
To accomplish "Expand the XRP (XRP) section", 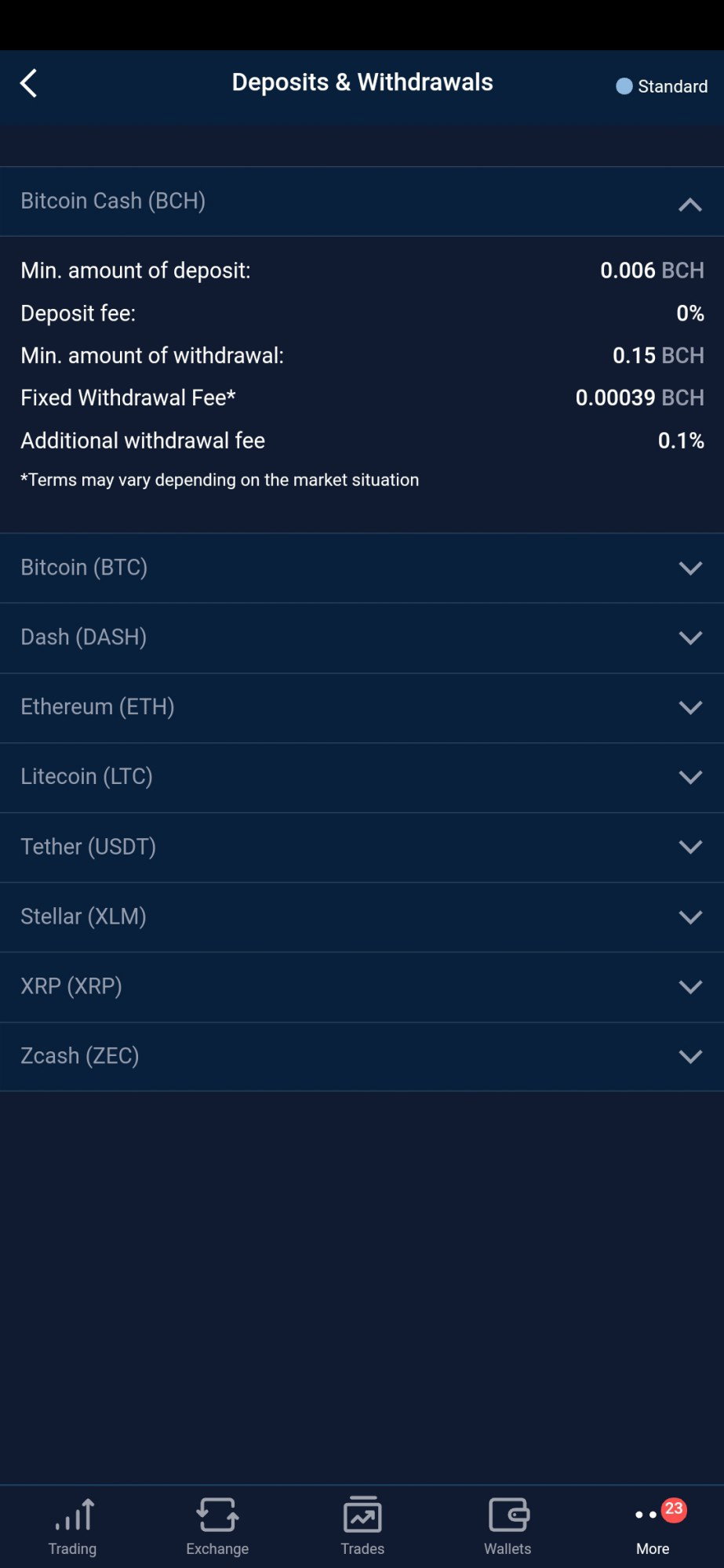I will [362, 986].
